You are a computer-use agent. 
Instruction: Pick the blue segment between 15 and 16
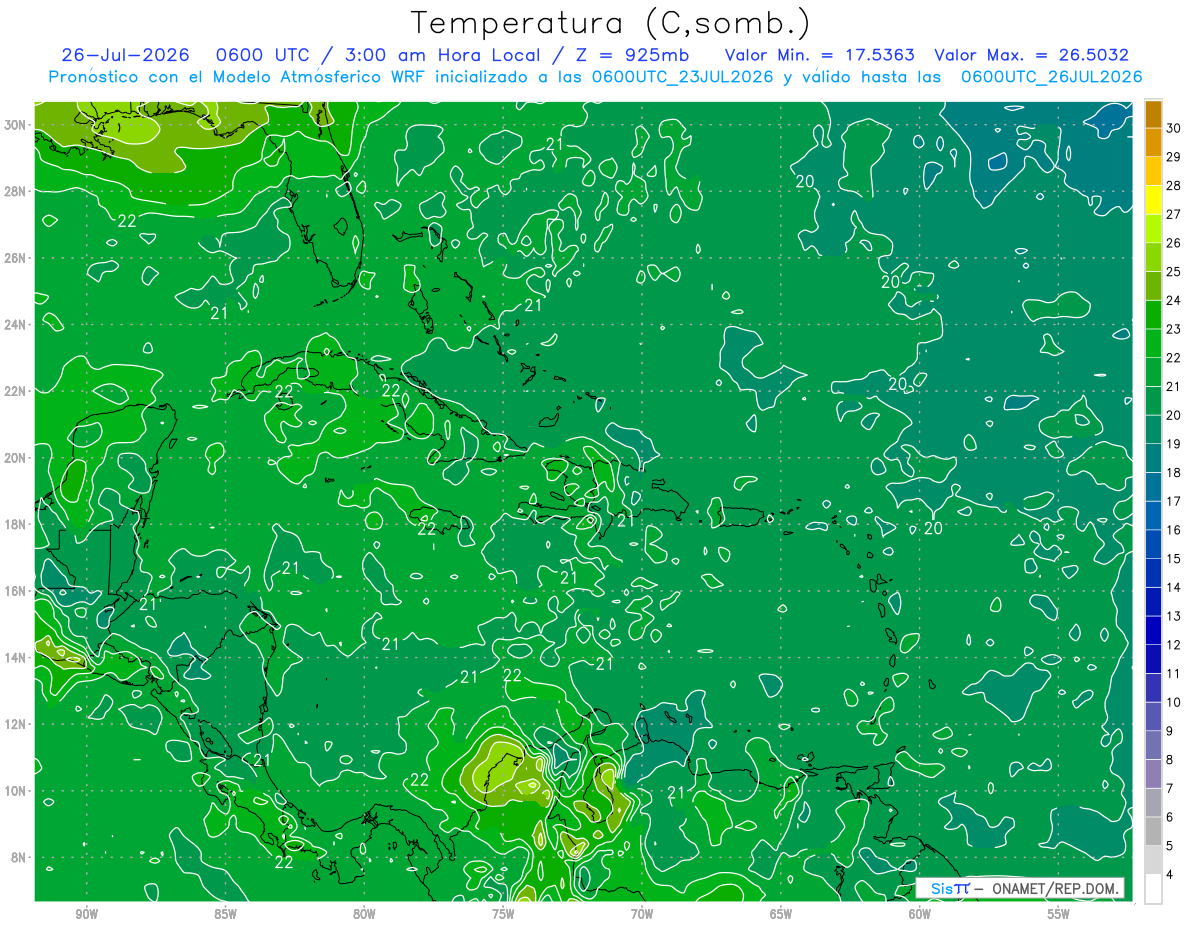pyautogui.click(x=1153, y=544)
